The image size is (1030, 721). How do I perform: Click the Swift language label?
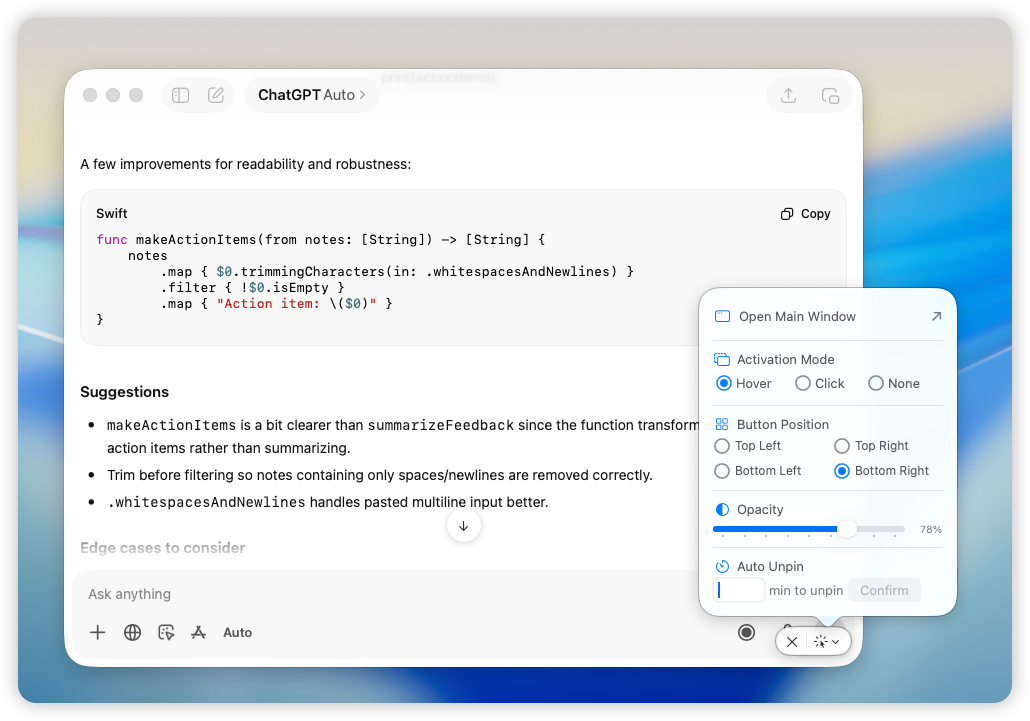(112, 213)
